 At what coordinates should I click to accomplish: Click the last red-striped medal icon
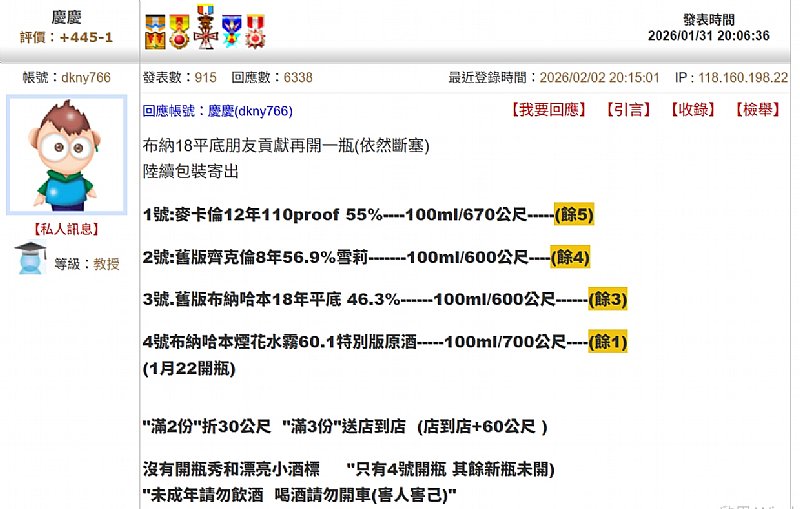tap(255, 32)
